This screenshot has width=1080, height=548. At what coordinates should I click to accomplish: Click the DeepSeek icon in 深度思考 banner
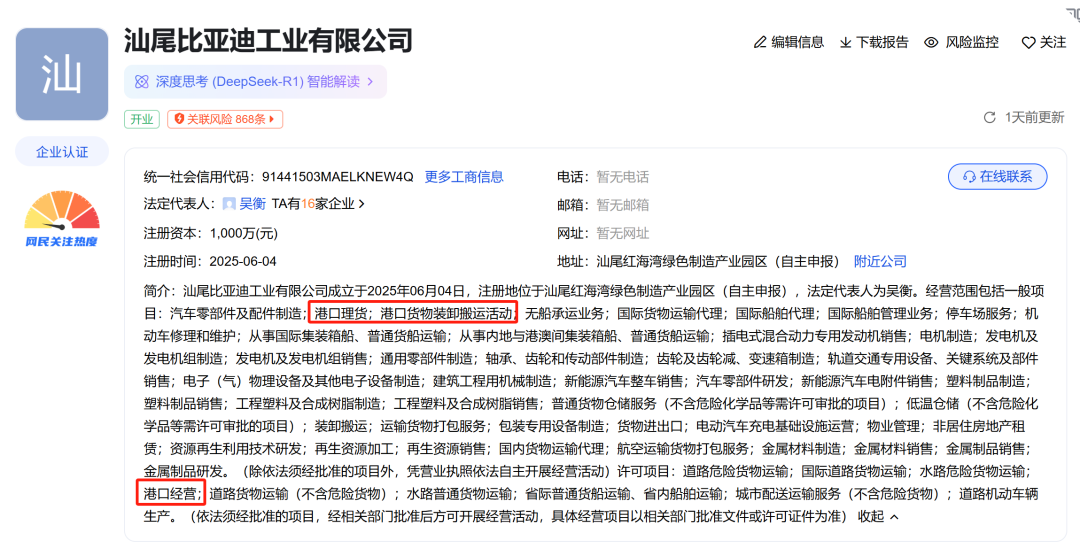coord(142,82)
